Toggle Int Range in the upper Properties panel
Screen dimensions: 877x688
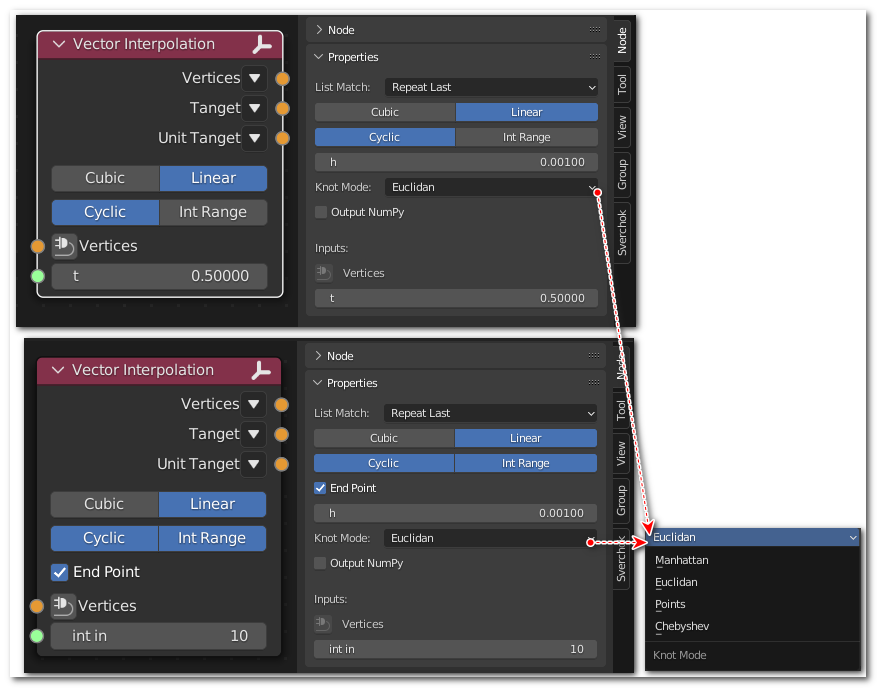point(526,137)
